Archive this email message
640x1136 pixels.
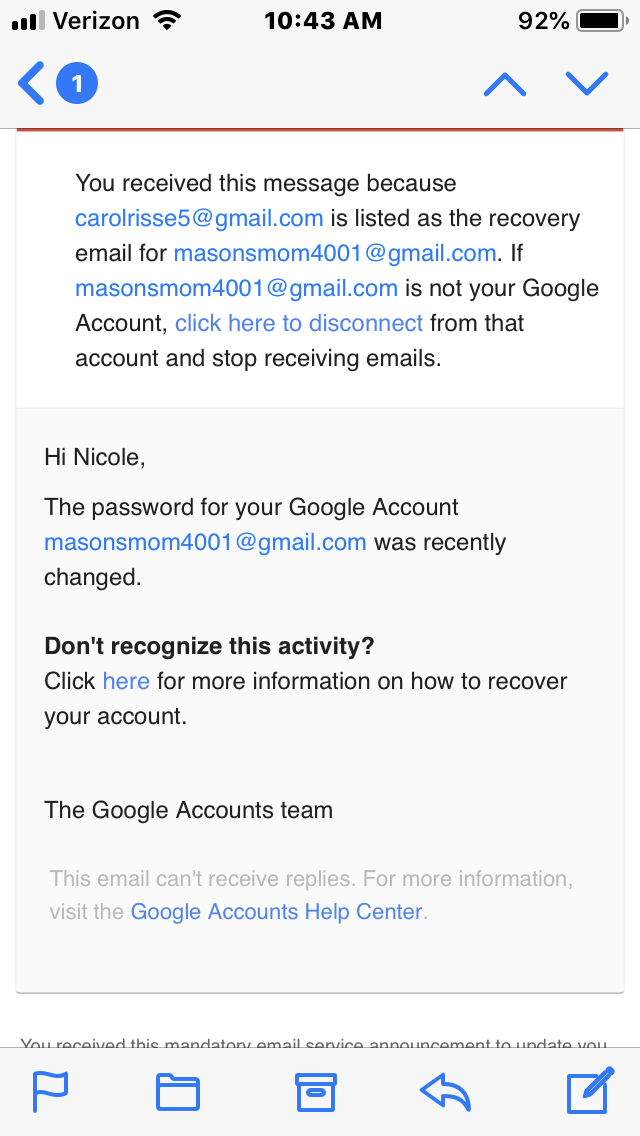coord(315,1092)
